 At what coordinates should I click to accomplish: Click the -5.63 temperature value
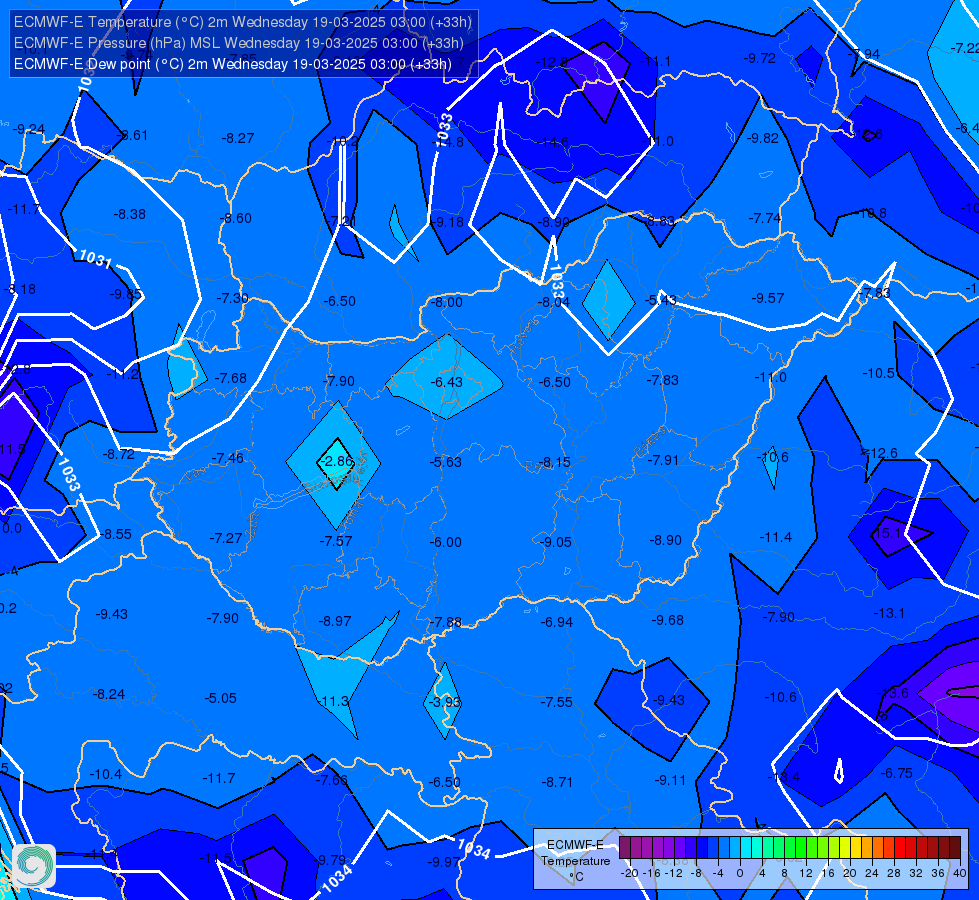point(446,462)
